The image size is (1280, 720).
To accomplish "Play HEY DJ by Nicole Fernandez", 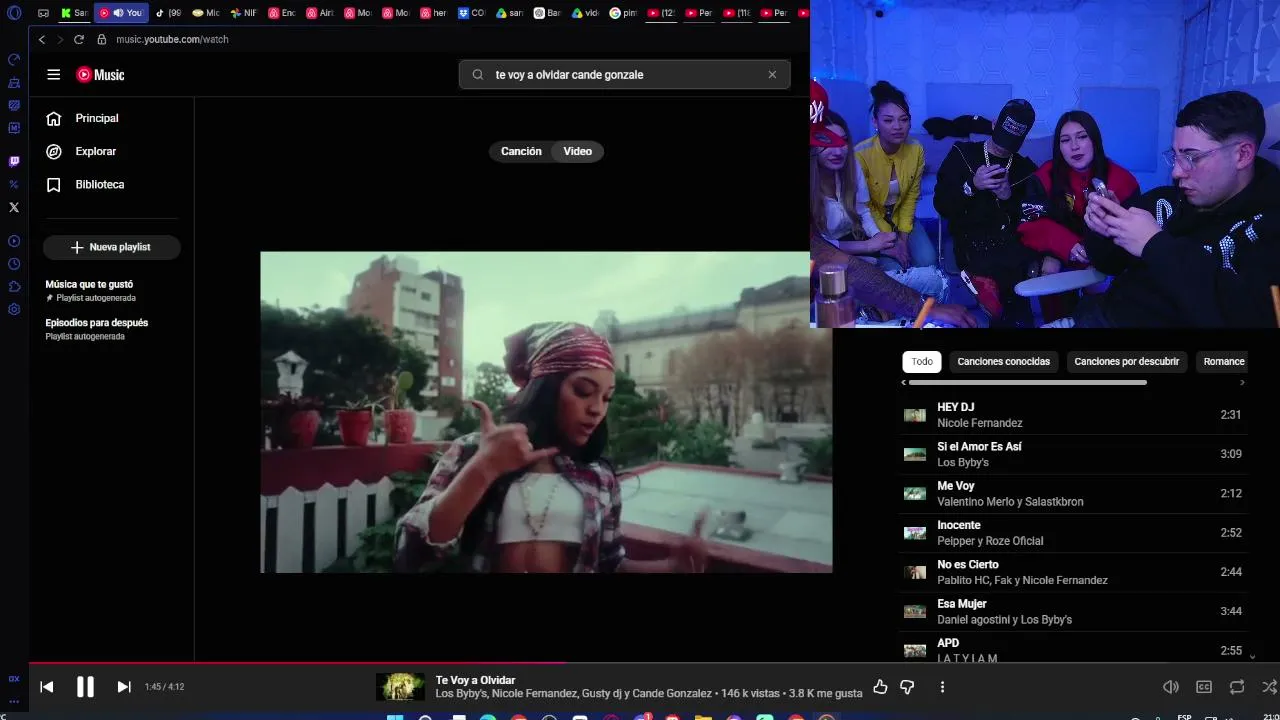I will click(1072, 415).
